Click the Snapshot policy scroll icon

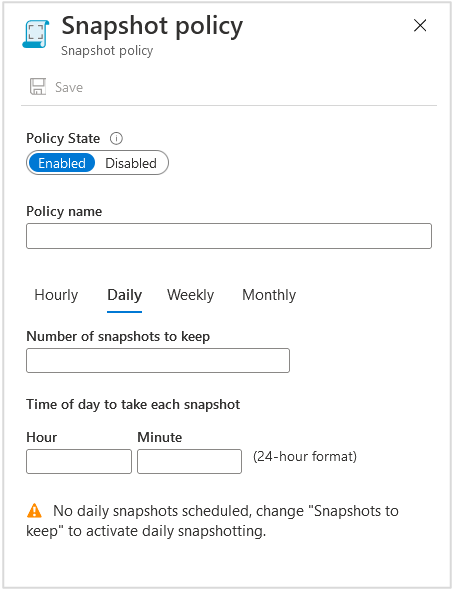click(36, 34)
